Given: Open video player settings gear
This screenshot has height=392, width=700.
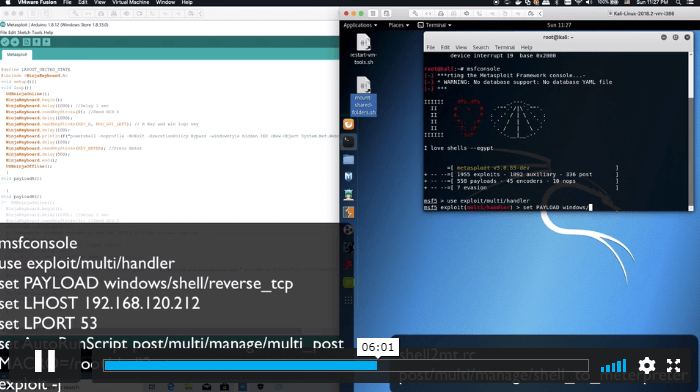Looking at the screenshot, I should 647,366.
